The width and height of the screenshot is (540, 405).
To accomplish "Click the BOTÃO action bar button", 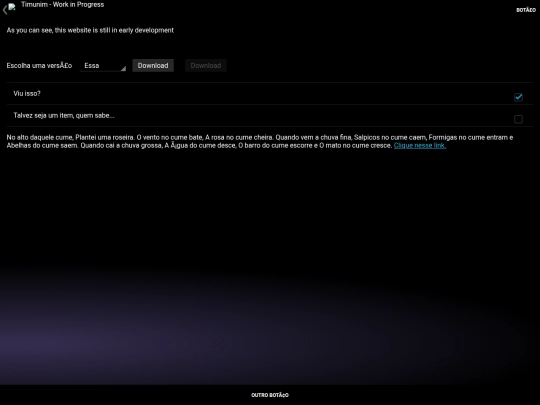I will tap(526, 10).
